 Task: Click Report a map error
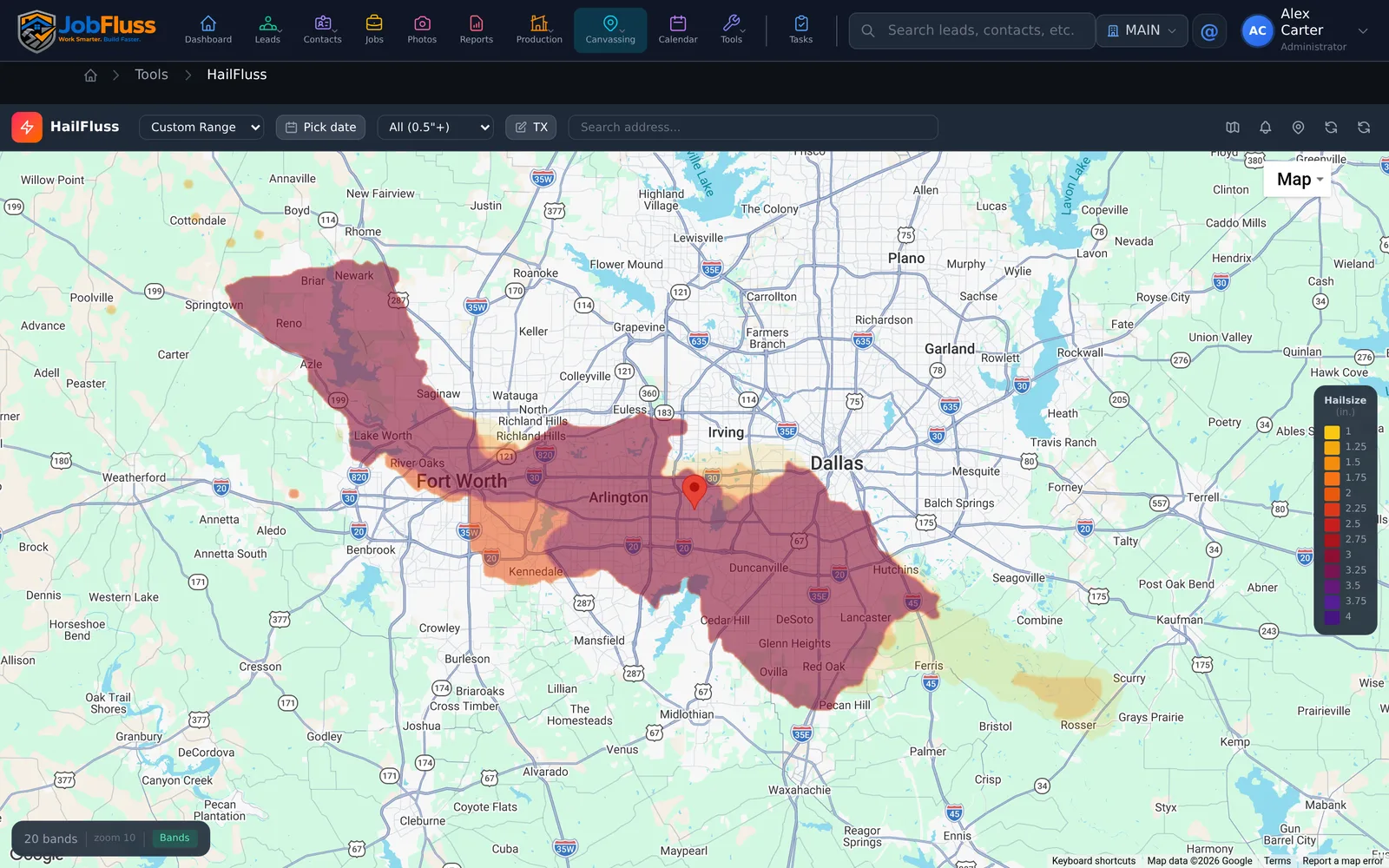click(x=1342, y=861)
